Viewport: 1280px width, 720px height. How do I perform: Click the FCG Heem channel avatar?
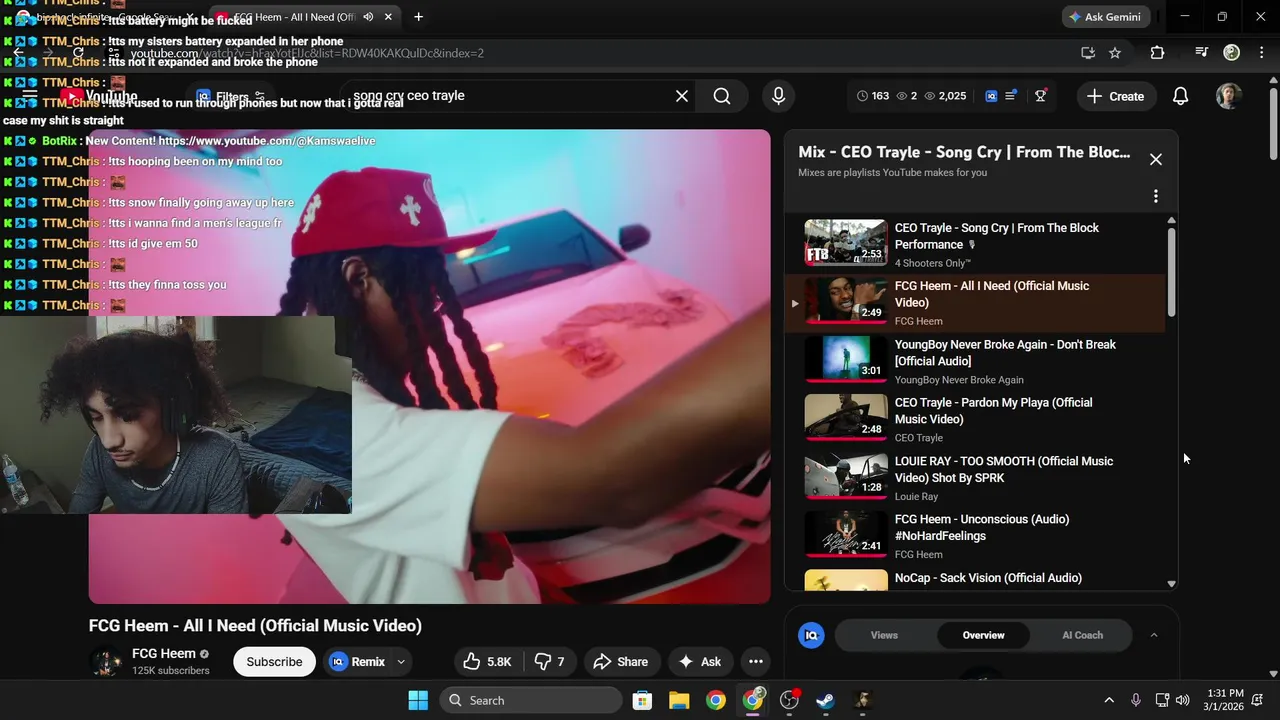click(105, 661)
